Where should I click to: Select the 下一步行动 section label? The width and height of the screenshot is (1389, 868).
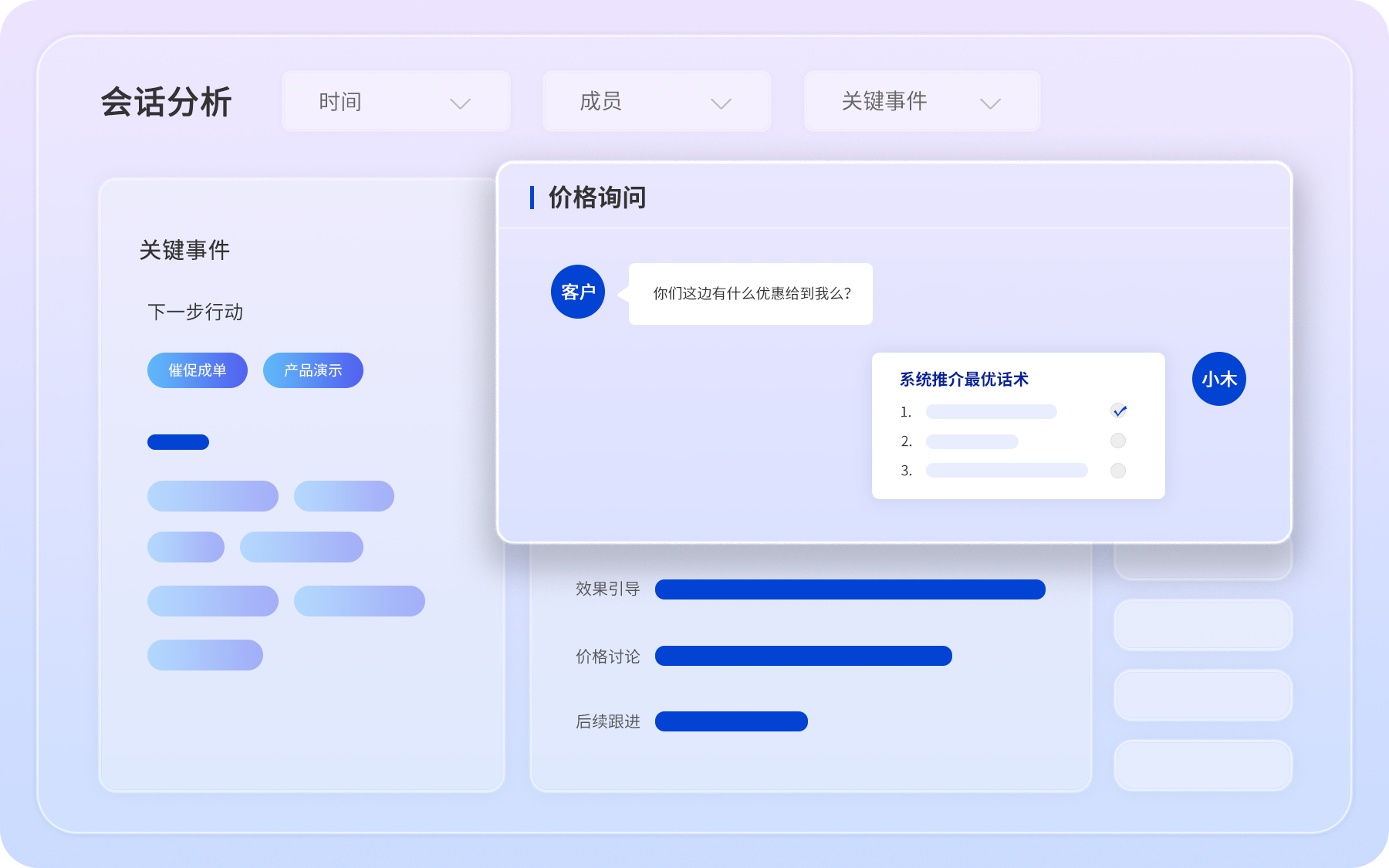point(195,312)
